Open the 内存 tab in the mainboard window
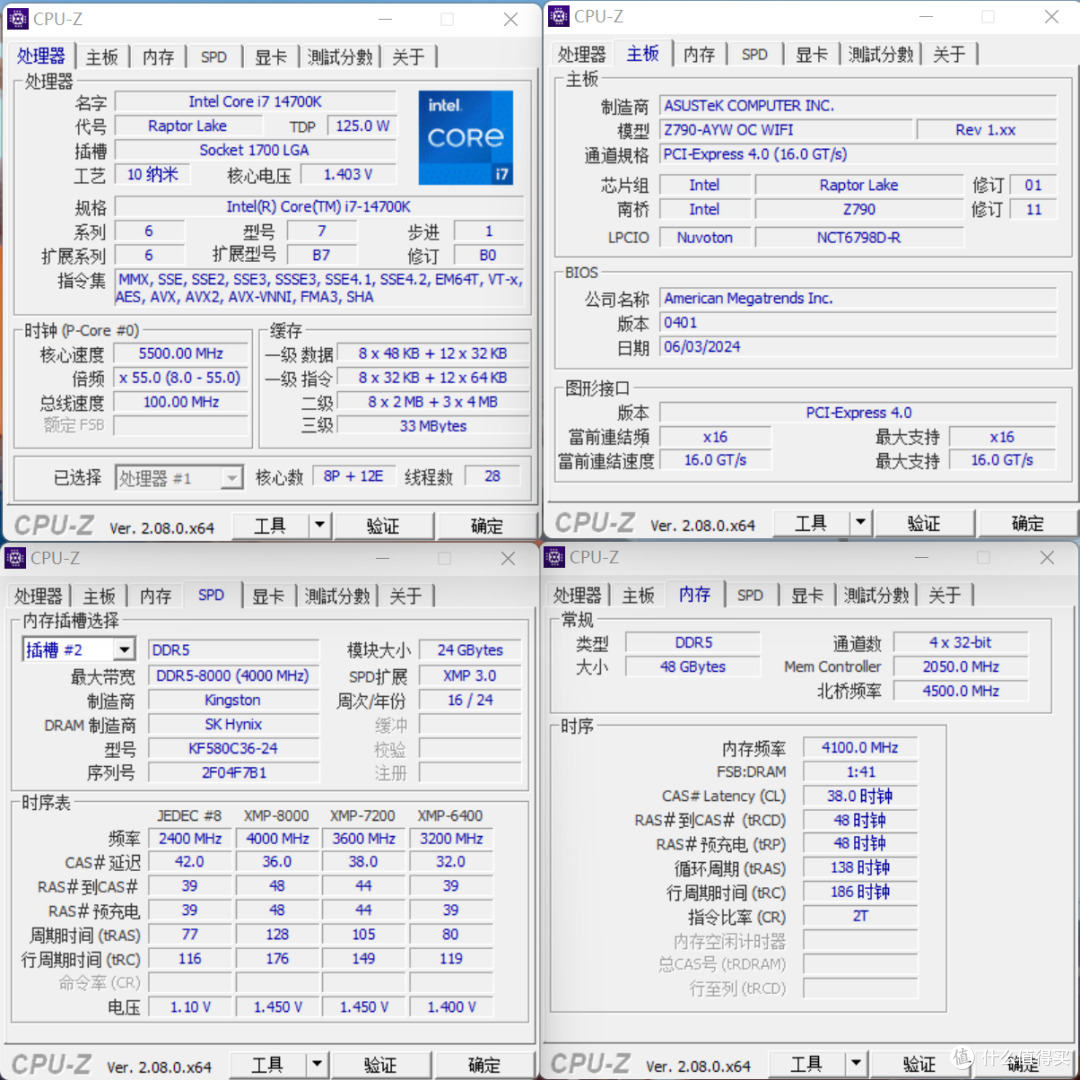 tap(699, 54)
